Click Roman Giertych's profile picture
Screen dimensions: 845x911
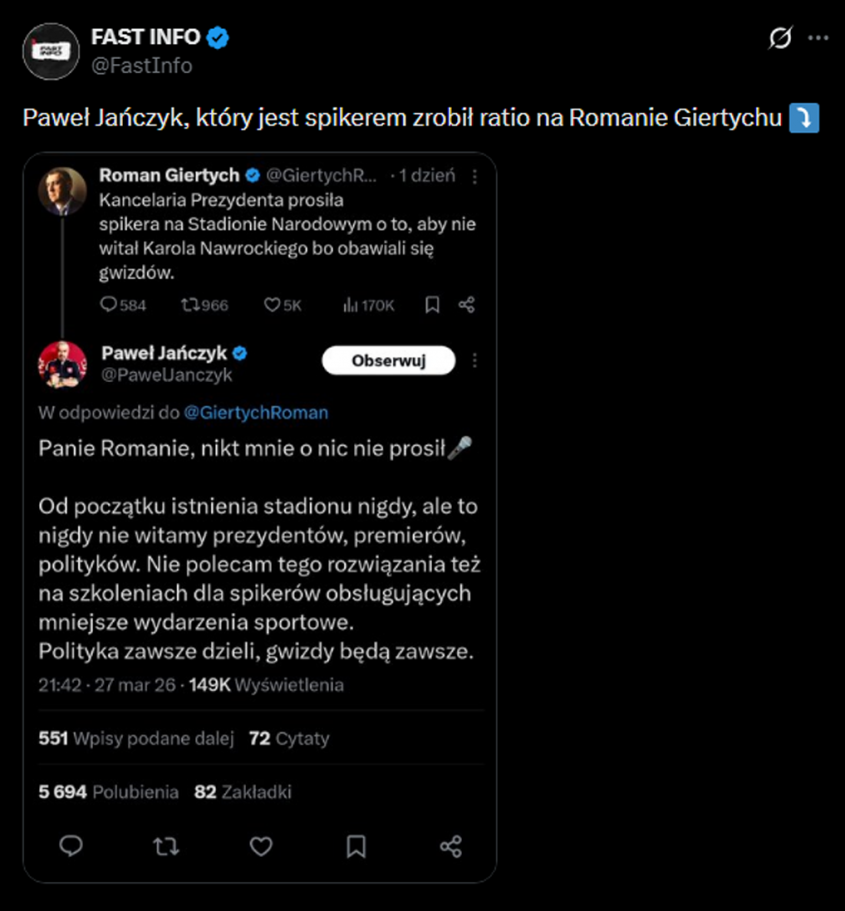pos(62,190)
